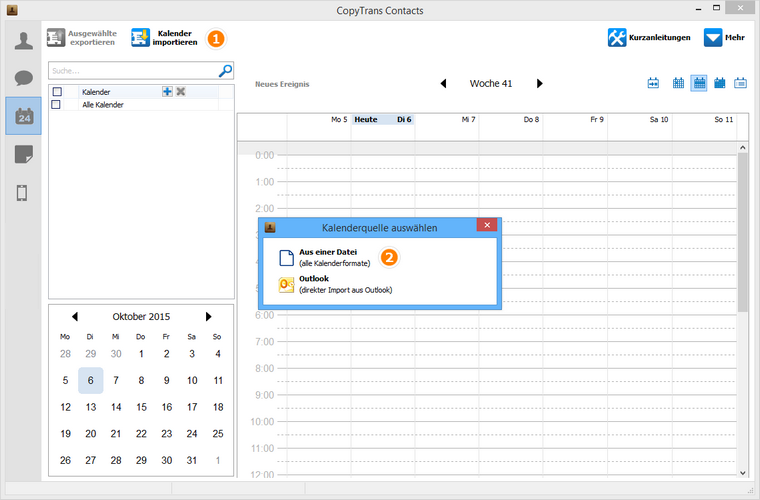Image resolution: width=760 pixels, height=500 pixels.
Task: Click the Oktober 2015 month label
Action: pyautogui.click(x=141, y=316)
